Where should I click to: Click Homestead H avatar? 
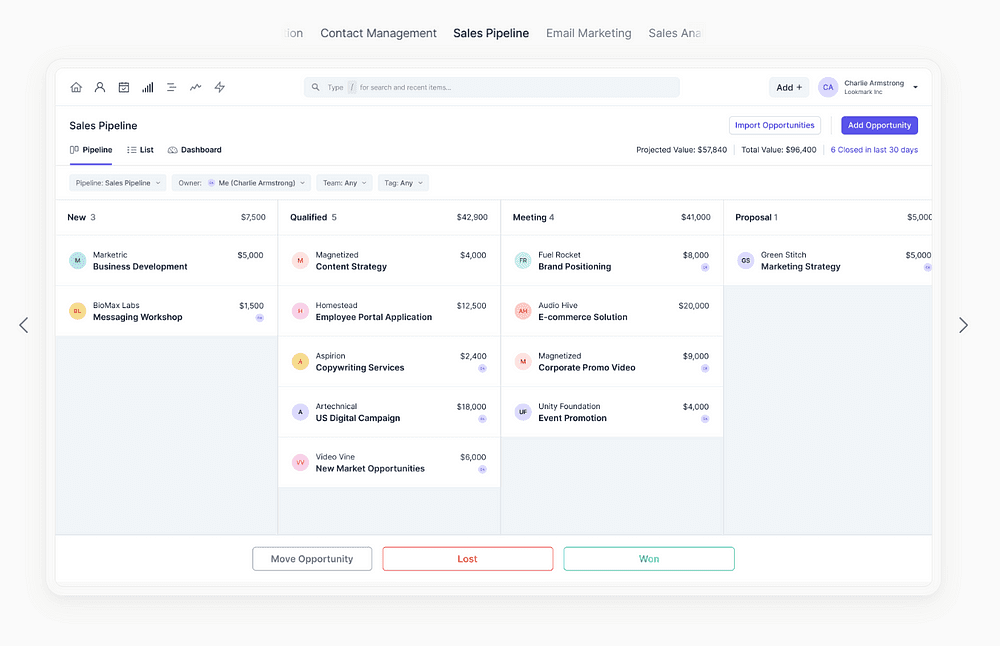pos(300,311)
